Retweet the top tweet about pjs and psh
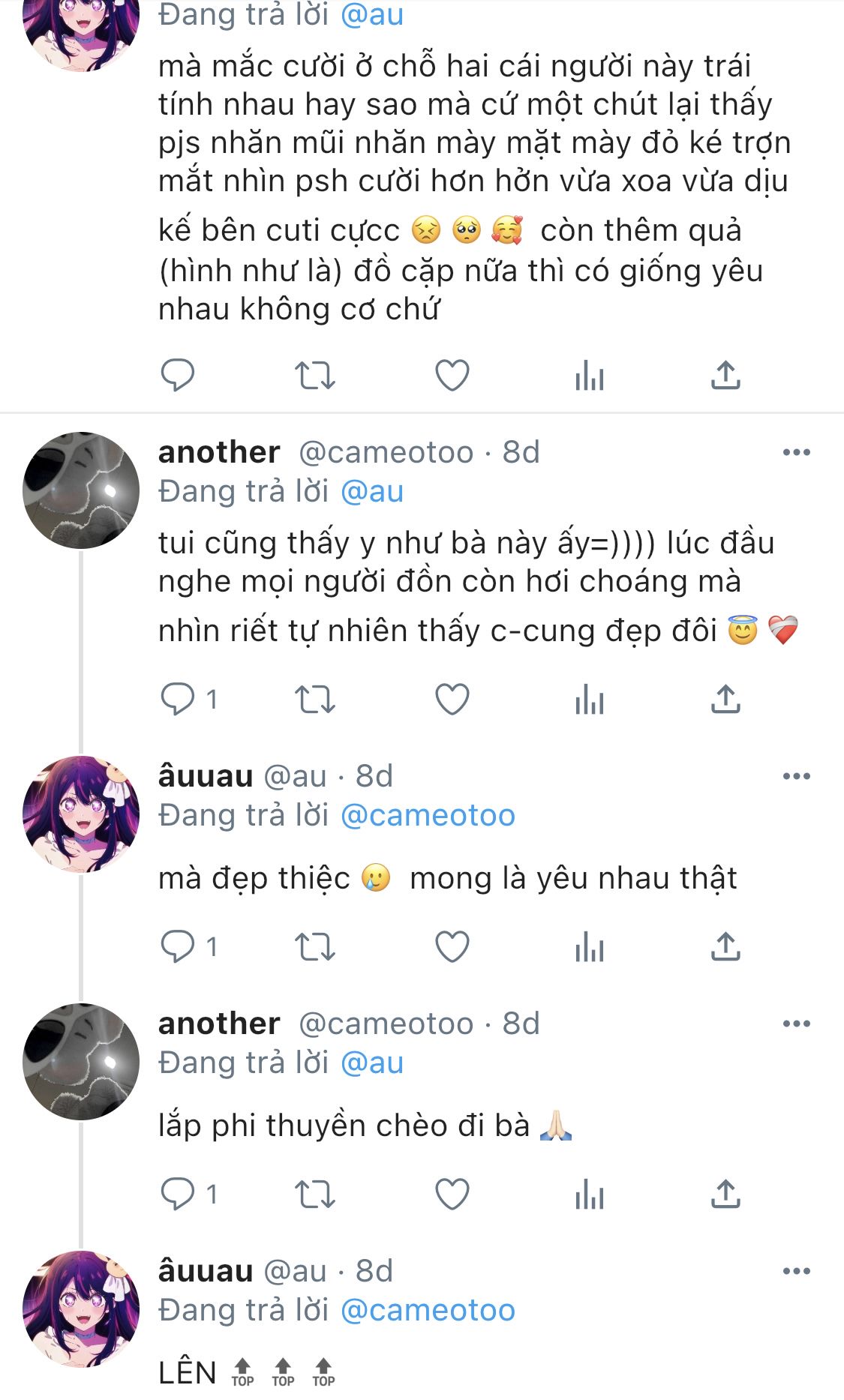Viewport: 844px width, 1400px height. pos(314,375)
